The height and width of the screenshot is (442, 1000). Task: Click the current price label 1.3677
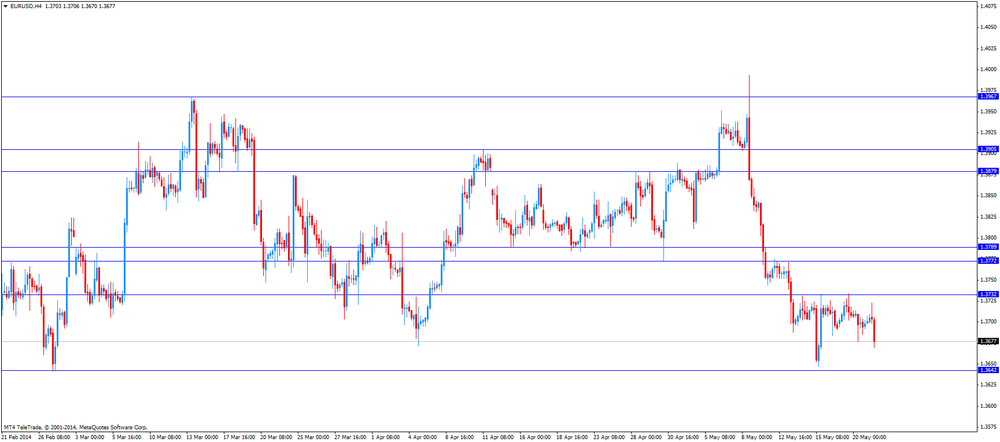click(988, 341)
